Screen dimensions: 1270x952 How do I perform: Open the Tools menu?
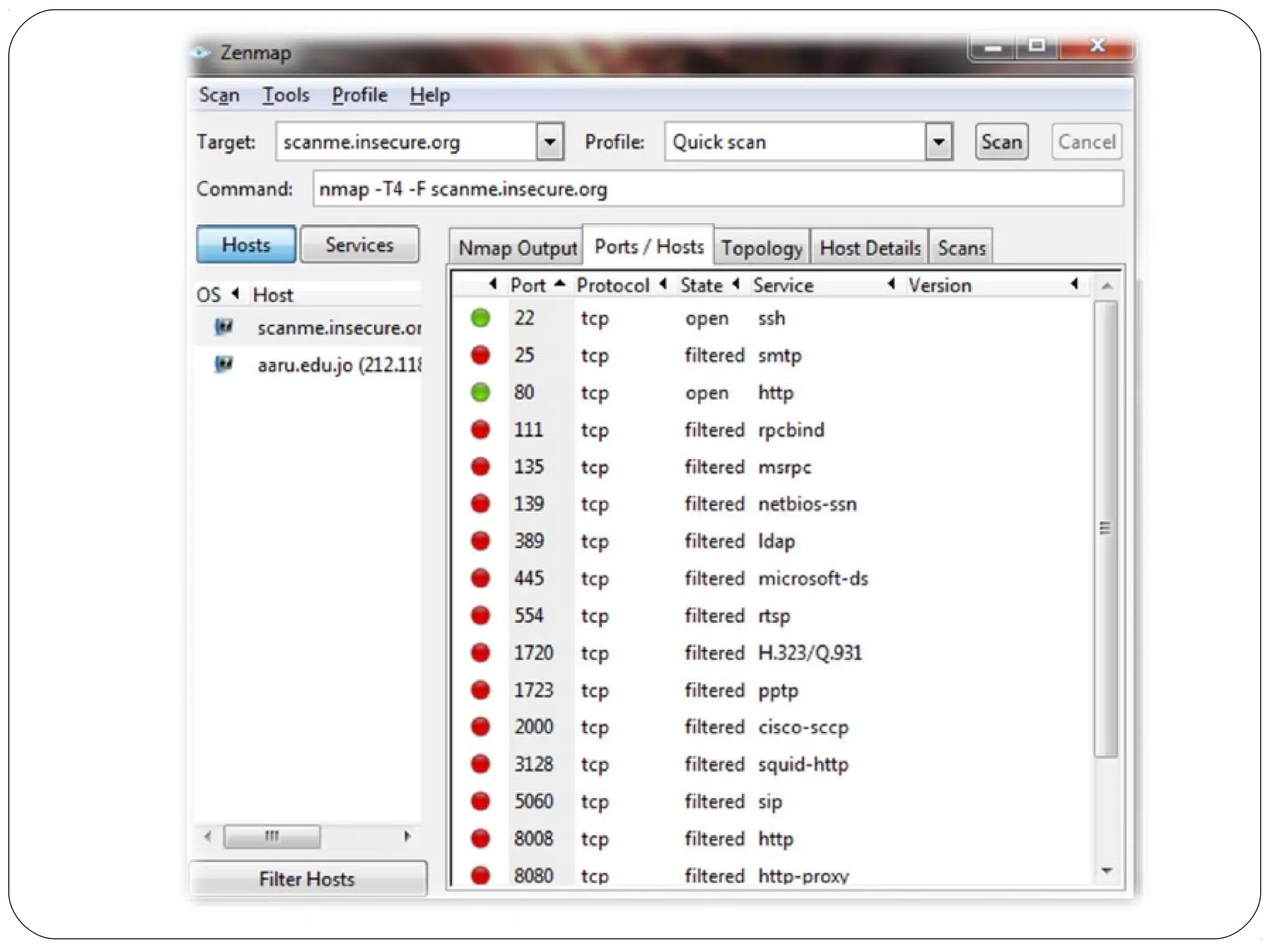coord(285,95)
